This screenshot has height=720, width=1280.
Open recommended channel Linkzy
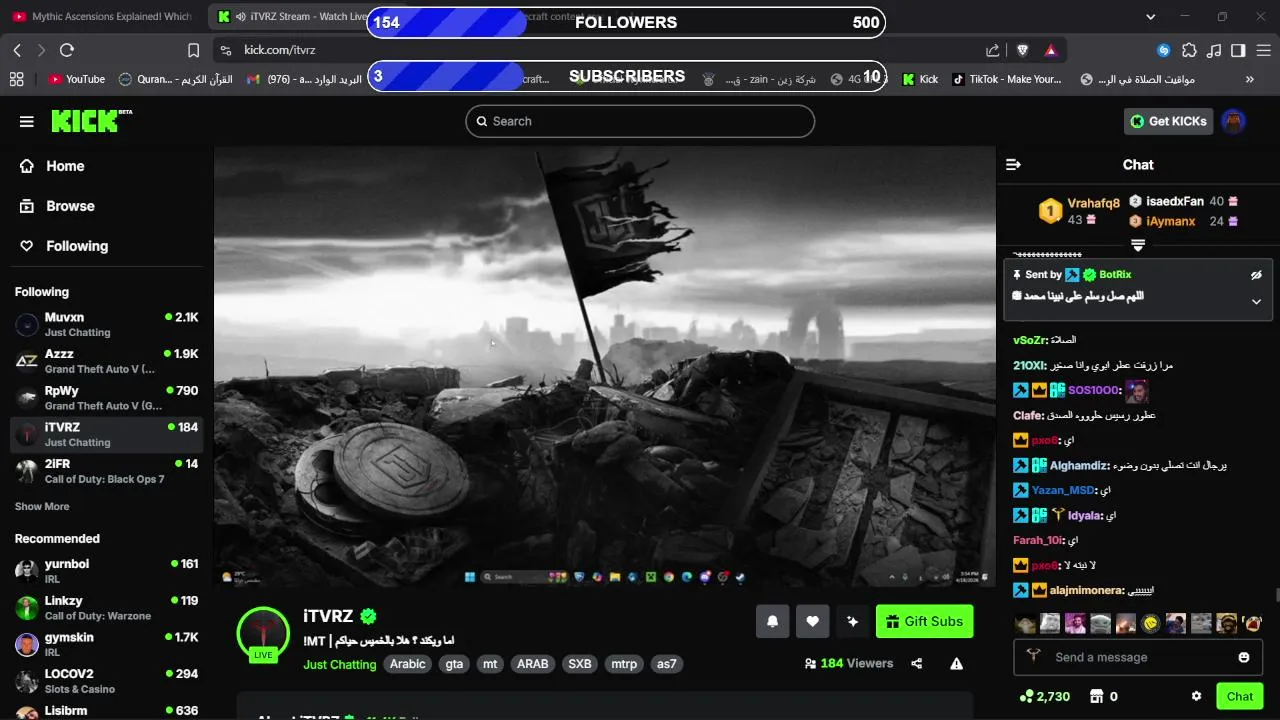click(107, 608)
